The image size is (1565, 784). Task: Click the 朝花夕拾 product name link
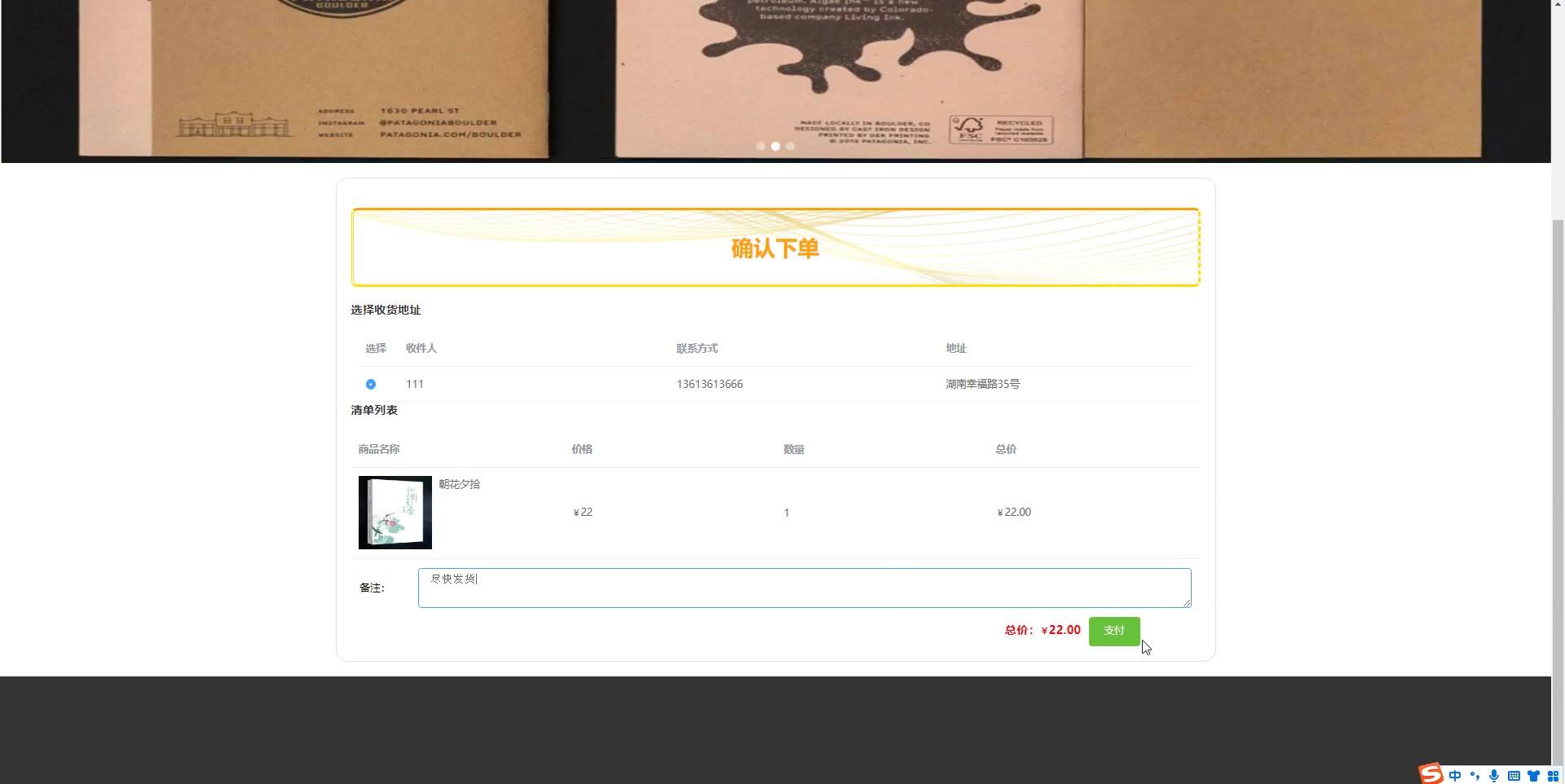click(x=460, y=484)
